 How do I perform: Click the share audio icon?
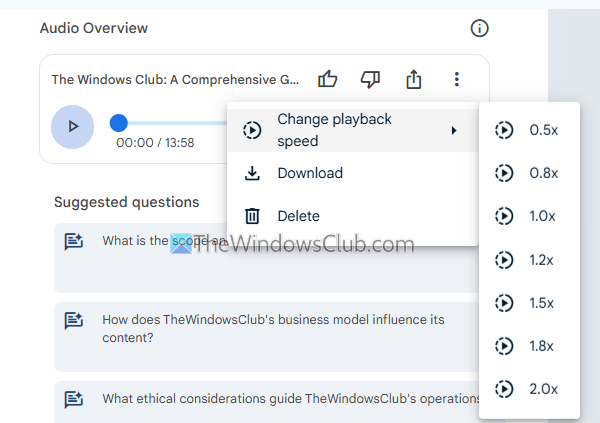[413, 79]
